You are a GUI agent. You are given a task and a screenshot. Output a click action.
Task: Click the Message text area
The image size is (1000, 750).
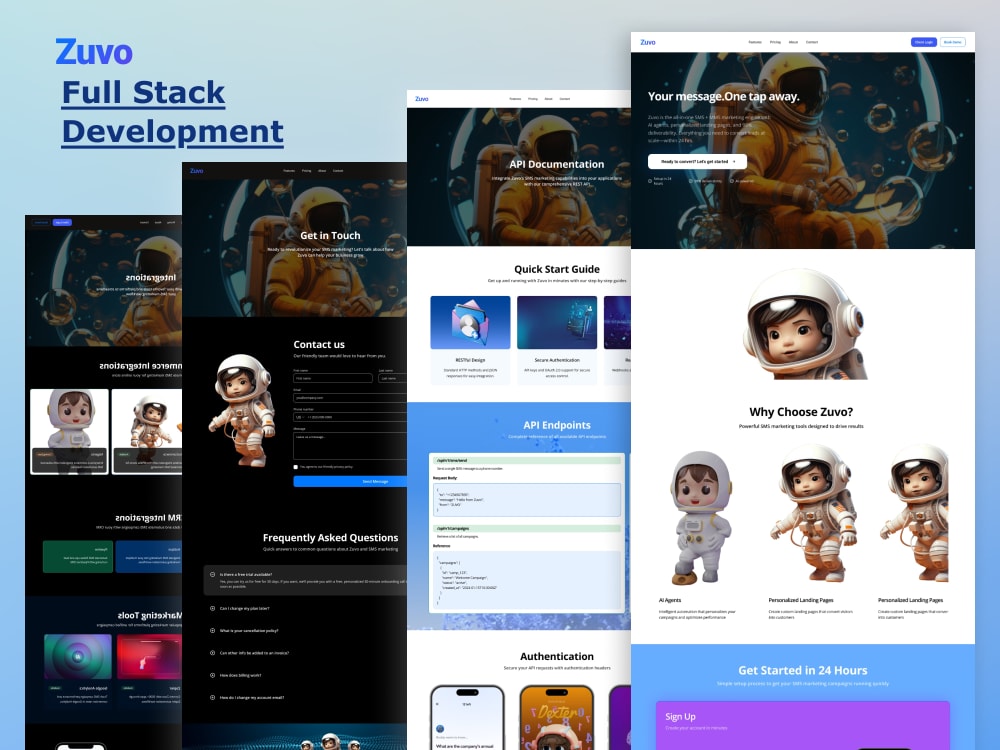coord(350,446)
